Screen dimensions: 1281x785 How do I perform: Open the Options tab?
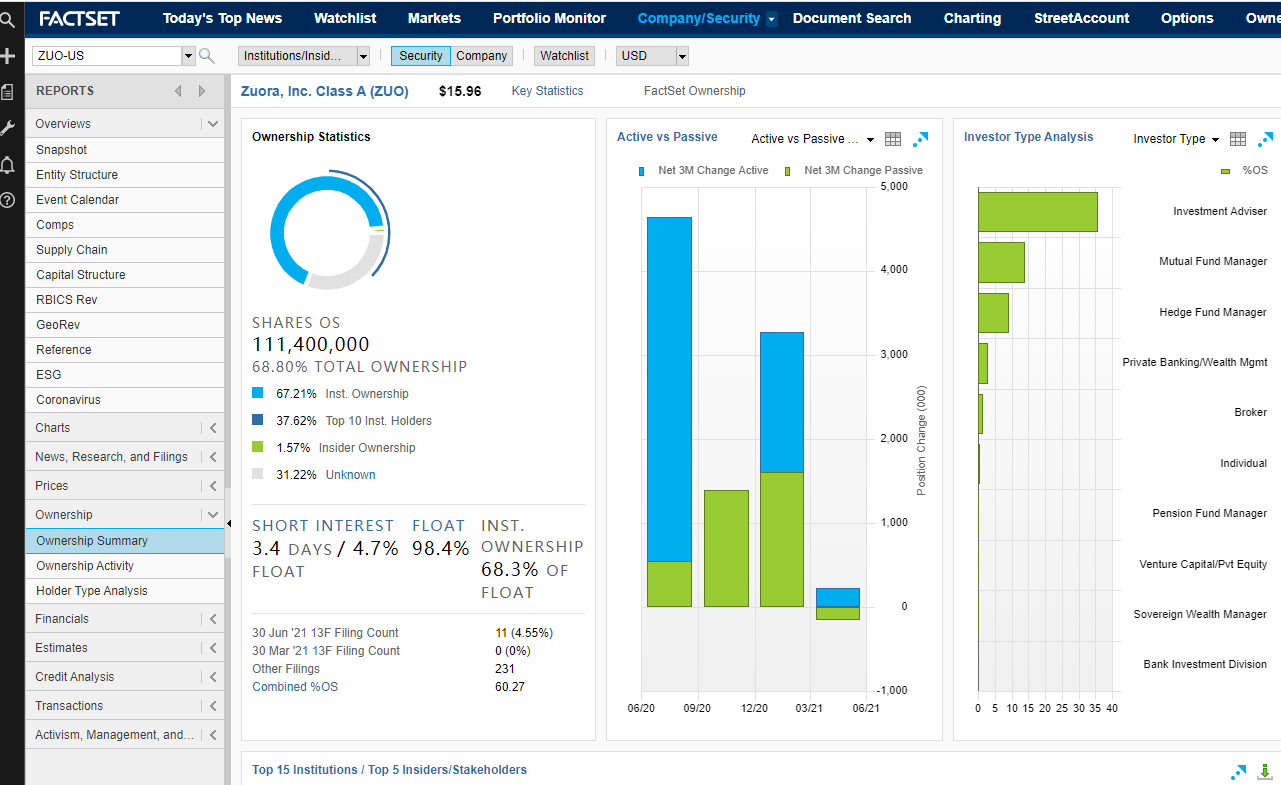pos(1187,18)
